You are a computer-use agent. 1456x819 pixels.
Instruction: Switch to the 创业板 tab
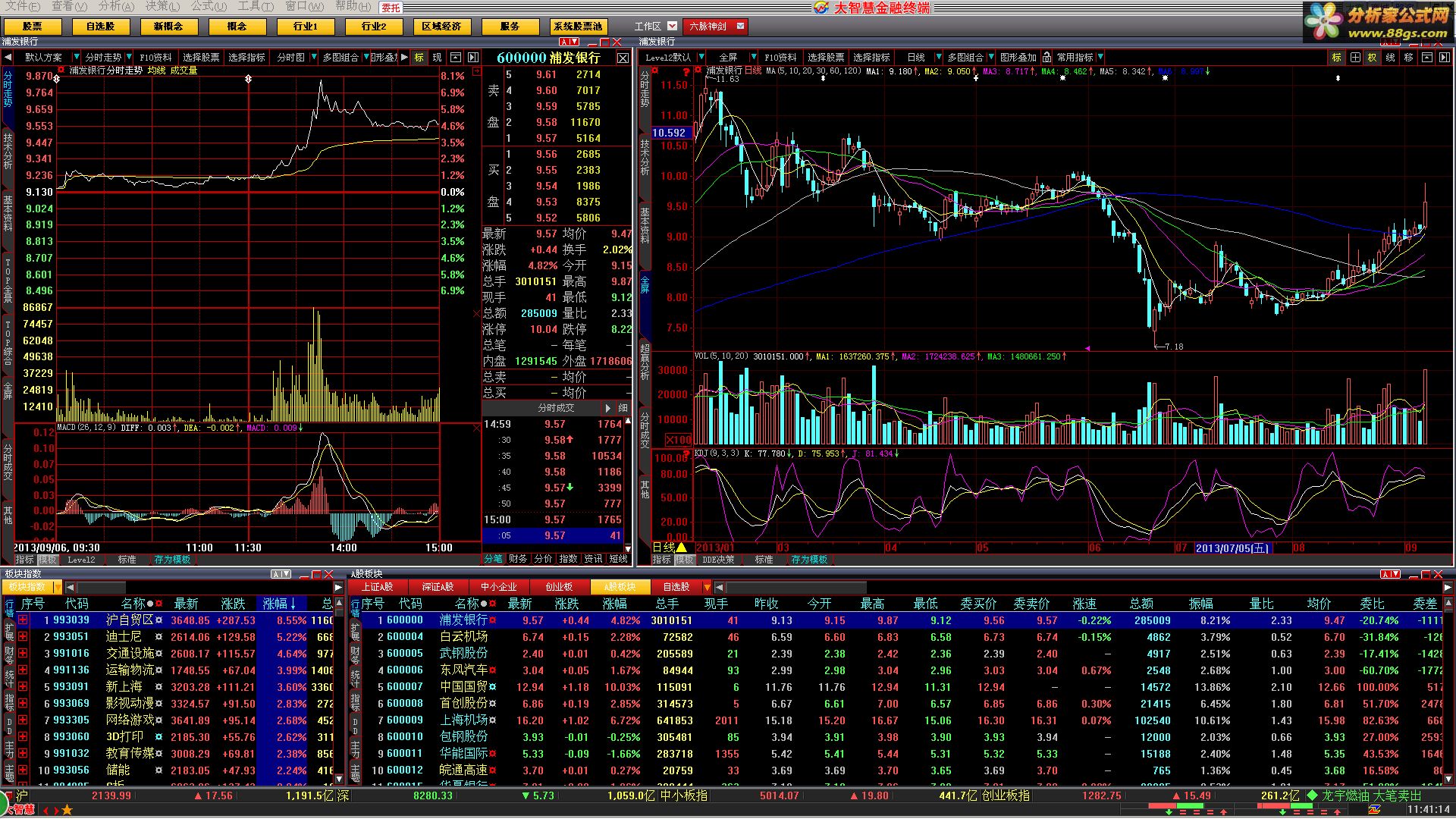pyautogui.click(x=559, y=587)
